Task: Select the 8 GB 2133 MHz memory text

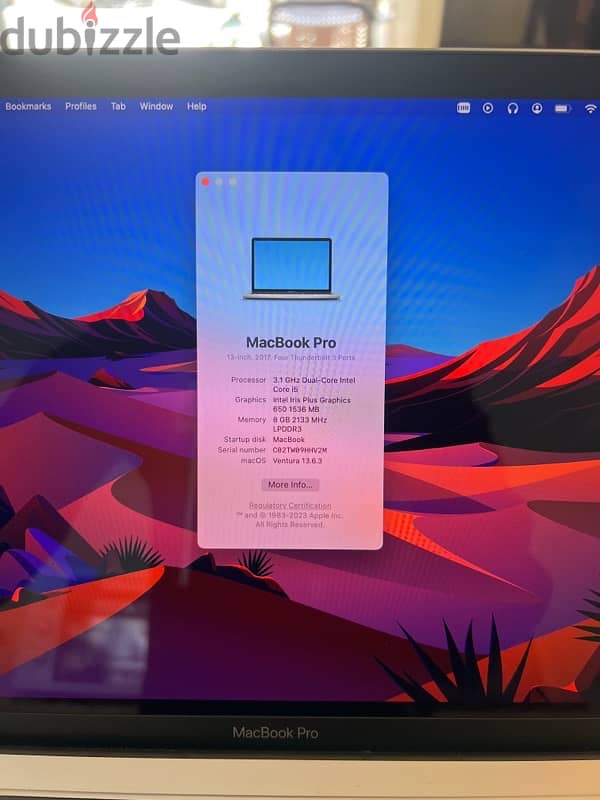Action: (x=300, y=424)
